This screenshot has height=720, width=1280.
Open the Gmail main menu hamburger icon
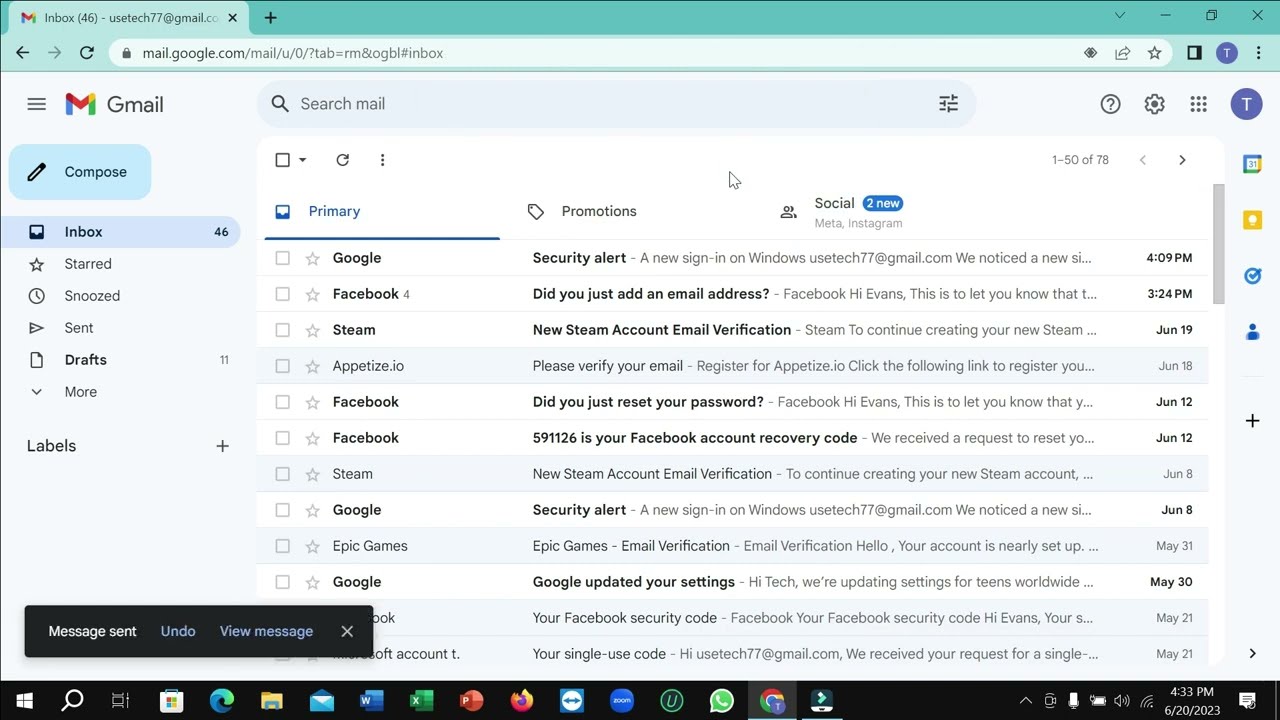37,104
